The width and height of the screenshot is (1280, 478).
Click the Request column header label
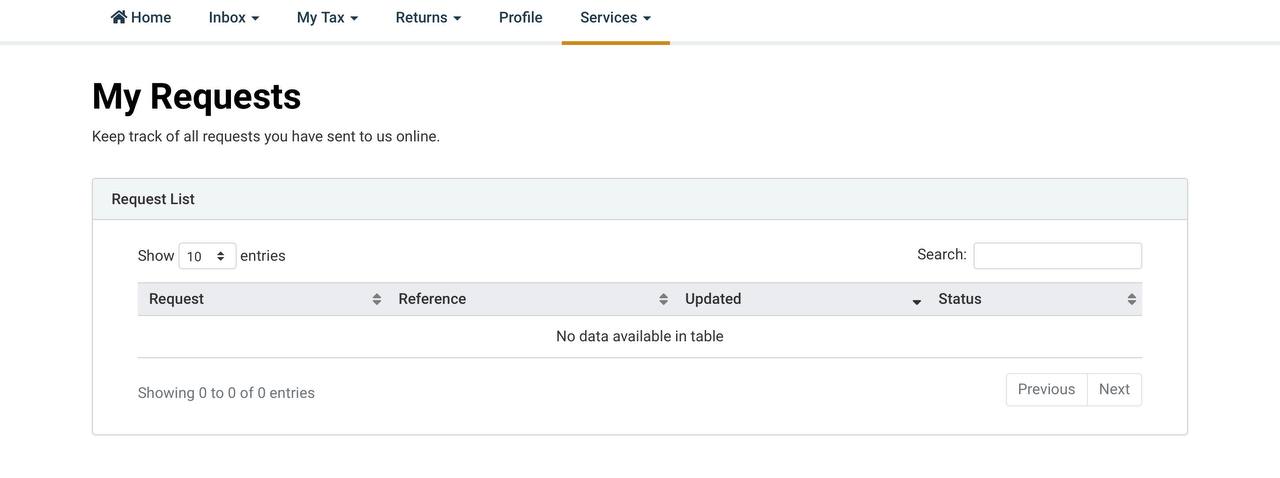(x=176, y=299)
